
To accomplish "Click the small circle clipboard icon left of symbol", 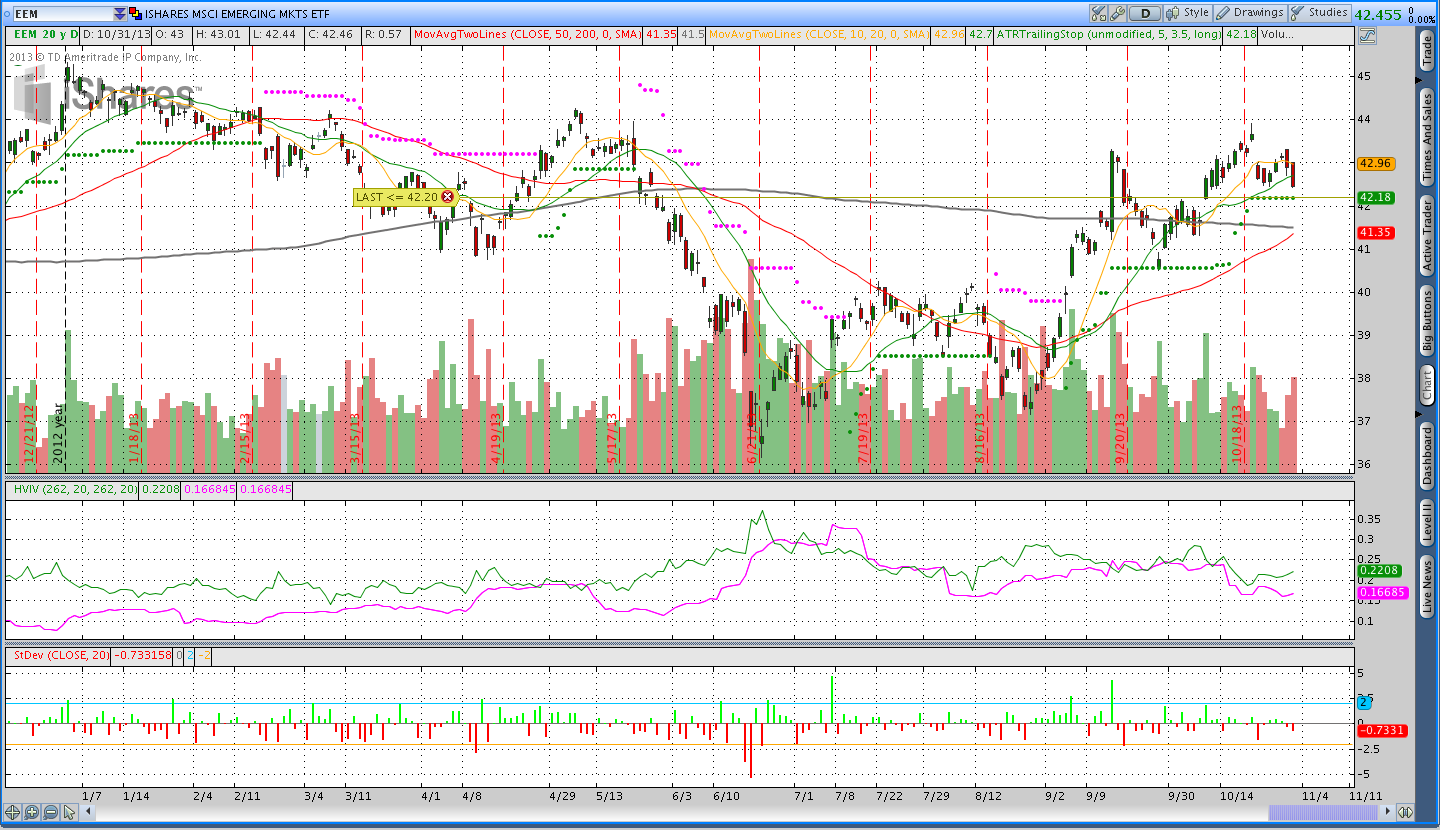I will [x=6, y=14].
